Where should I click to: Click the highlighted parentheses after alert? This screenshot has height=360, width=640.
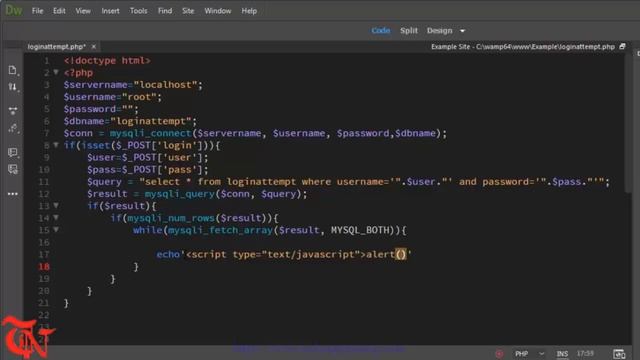[x=401, y=254]
